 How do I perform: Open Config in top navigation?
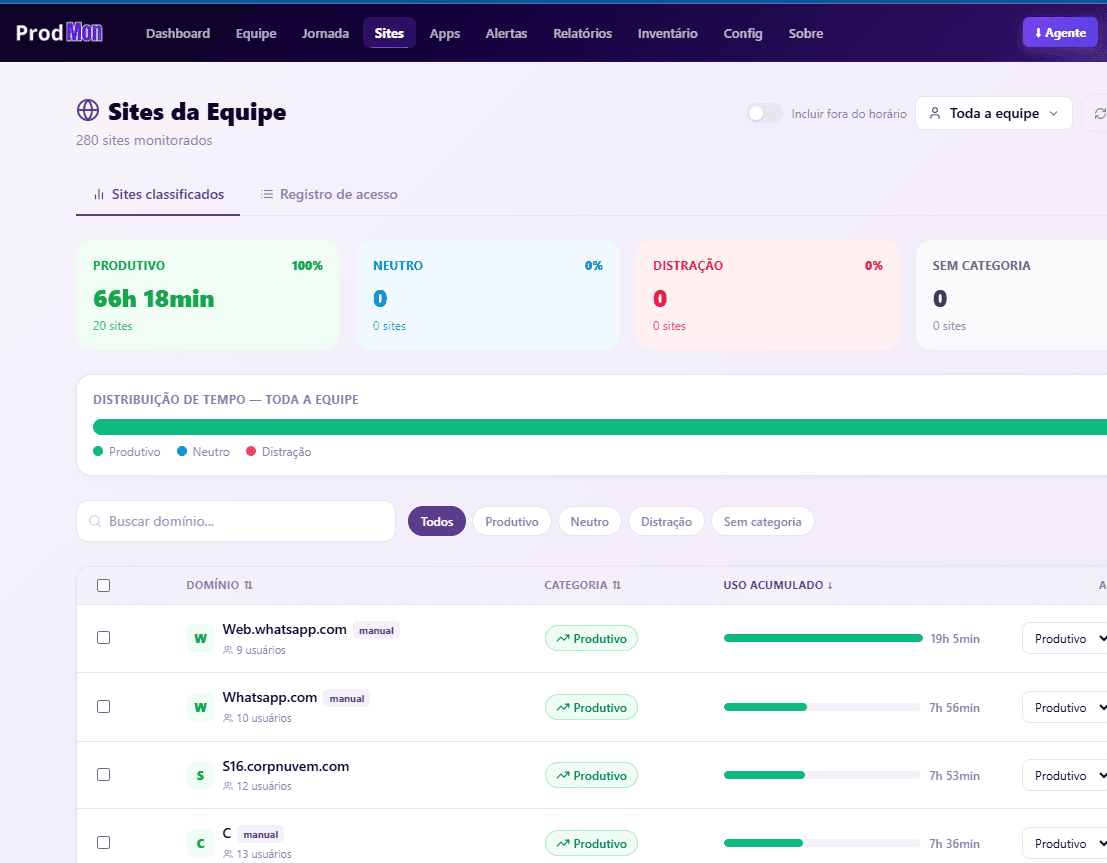click(743, 33)
